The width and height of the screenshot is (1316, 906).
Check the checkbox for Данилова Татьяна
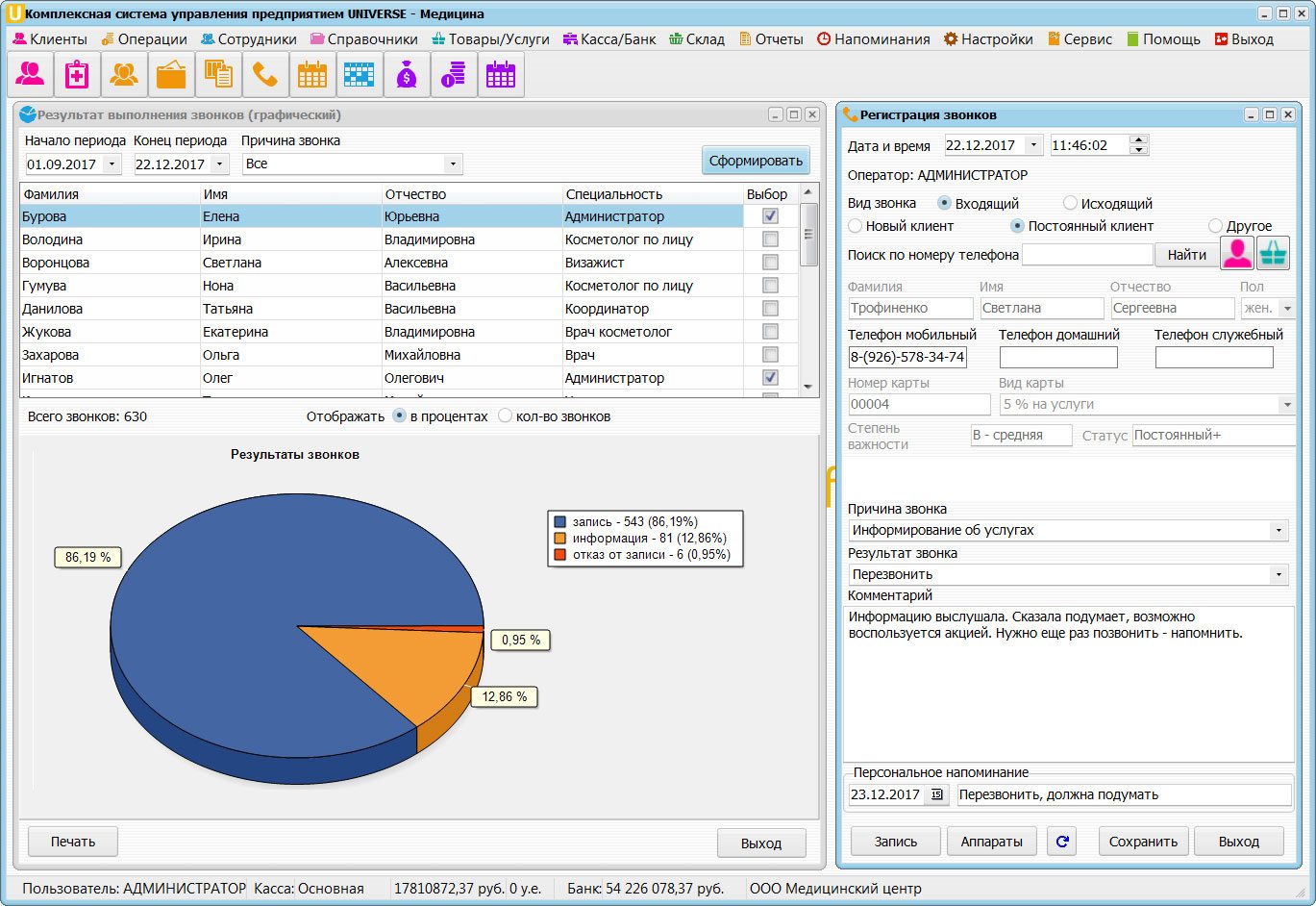770,309
